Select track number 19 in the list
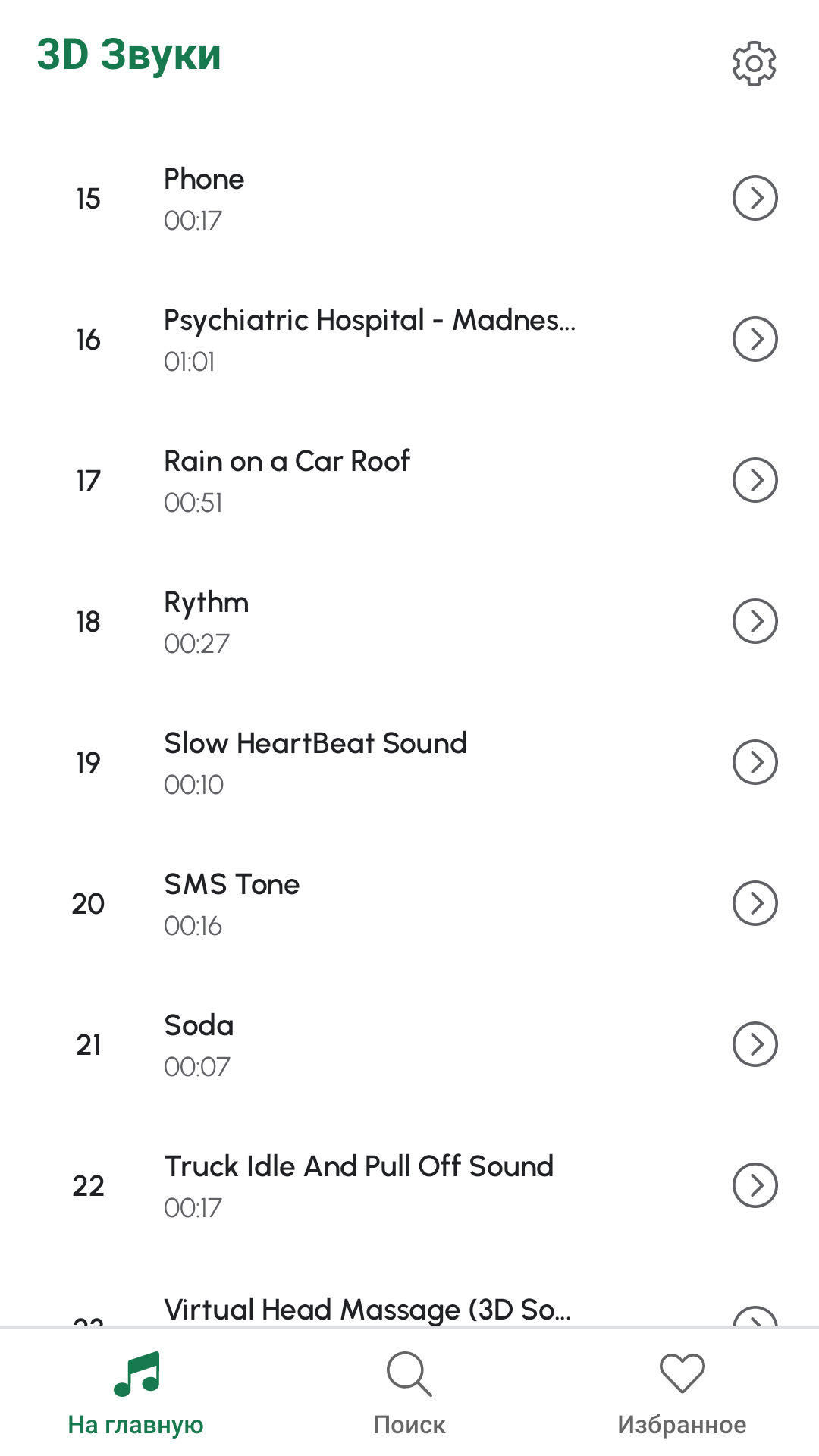Screen dimensions: 819x1456 tap(88, 763)
